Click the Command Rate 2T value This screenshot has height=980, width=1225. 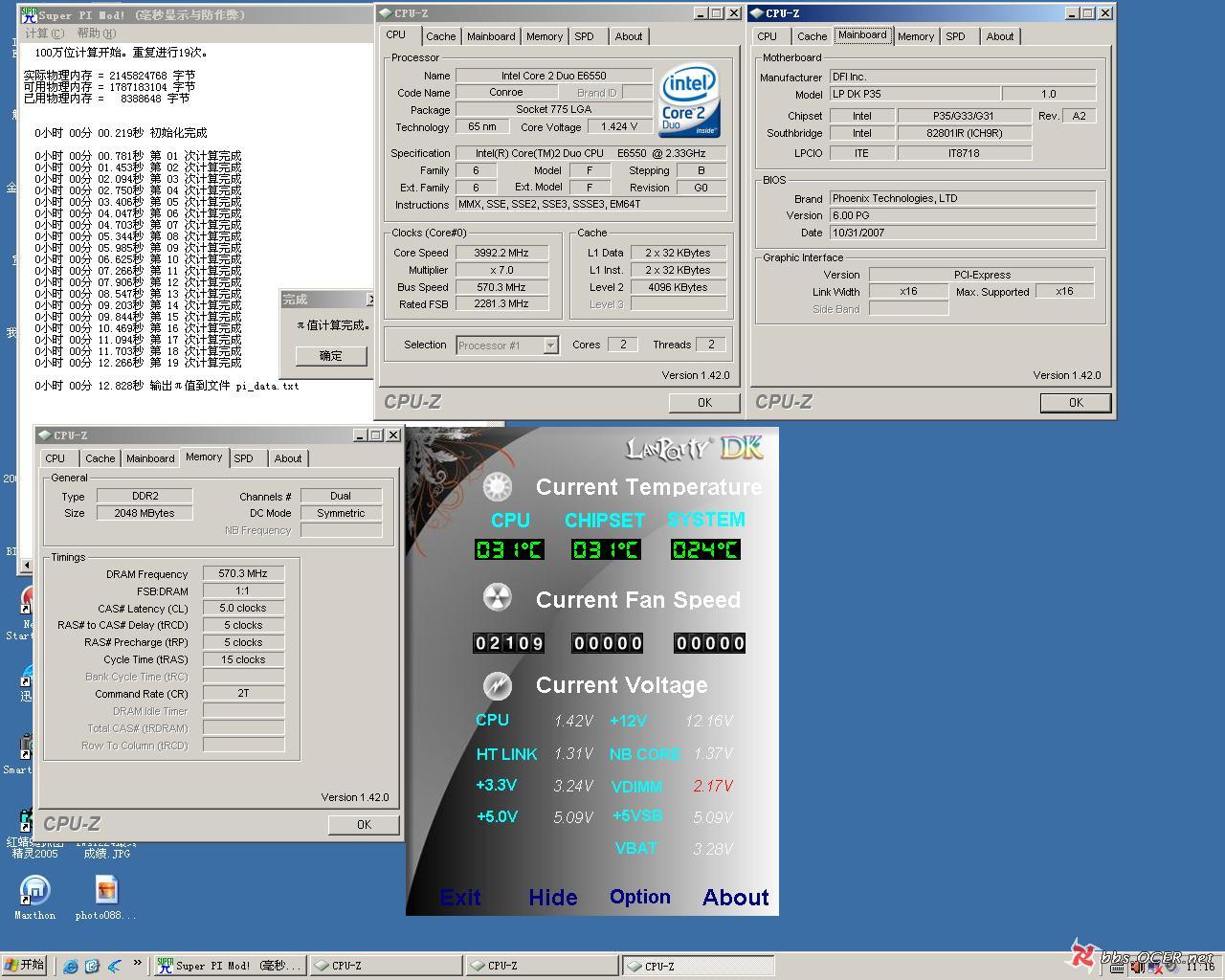(243, 693)
